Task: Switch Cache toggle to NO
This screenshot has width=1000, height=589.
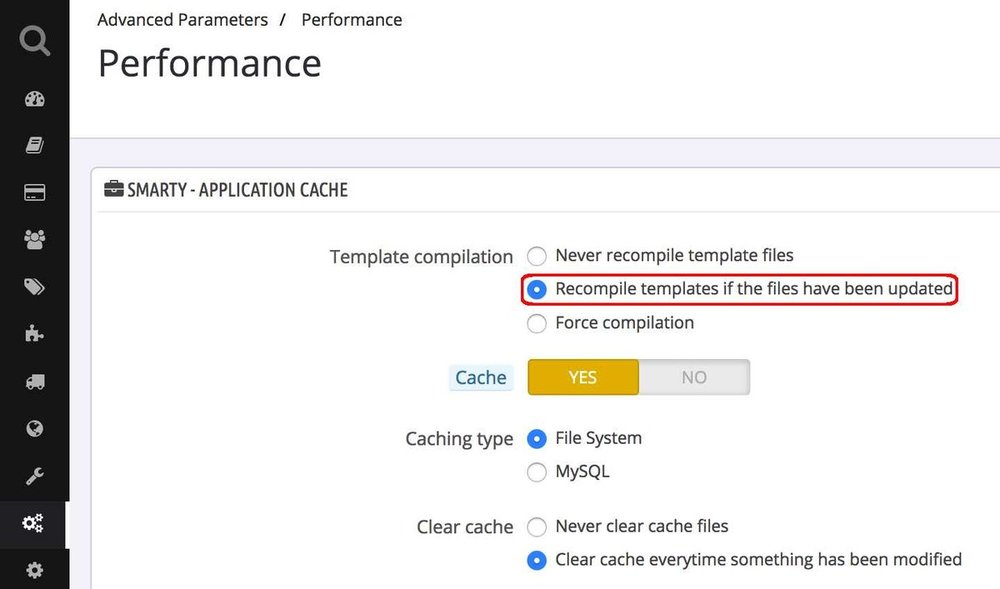Action: pos(694,377)
